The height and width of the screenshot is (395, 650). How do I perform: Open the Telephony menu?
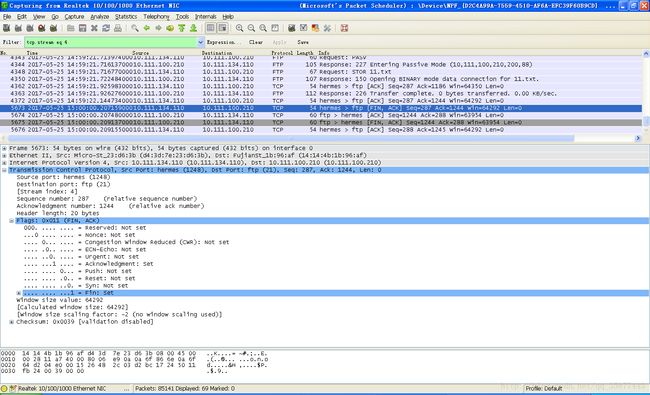156,17
